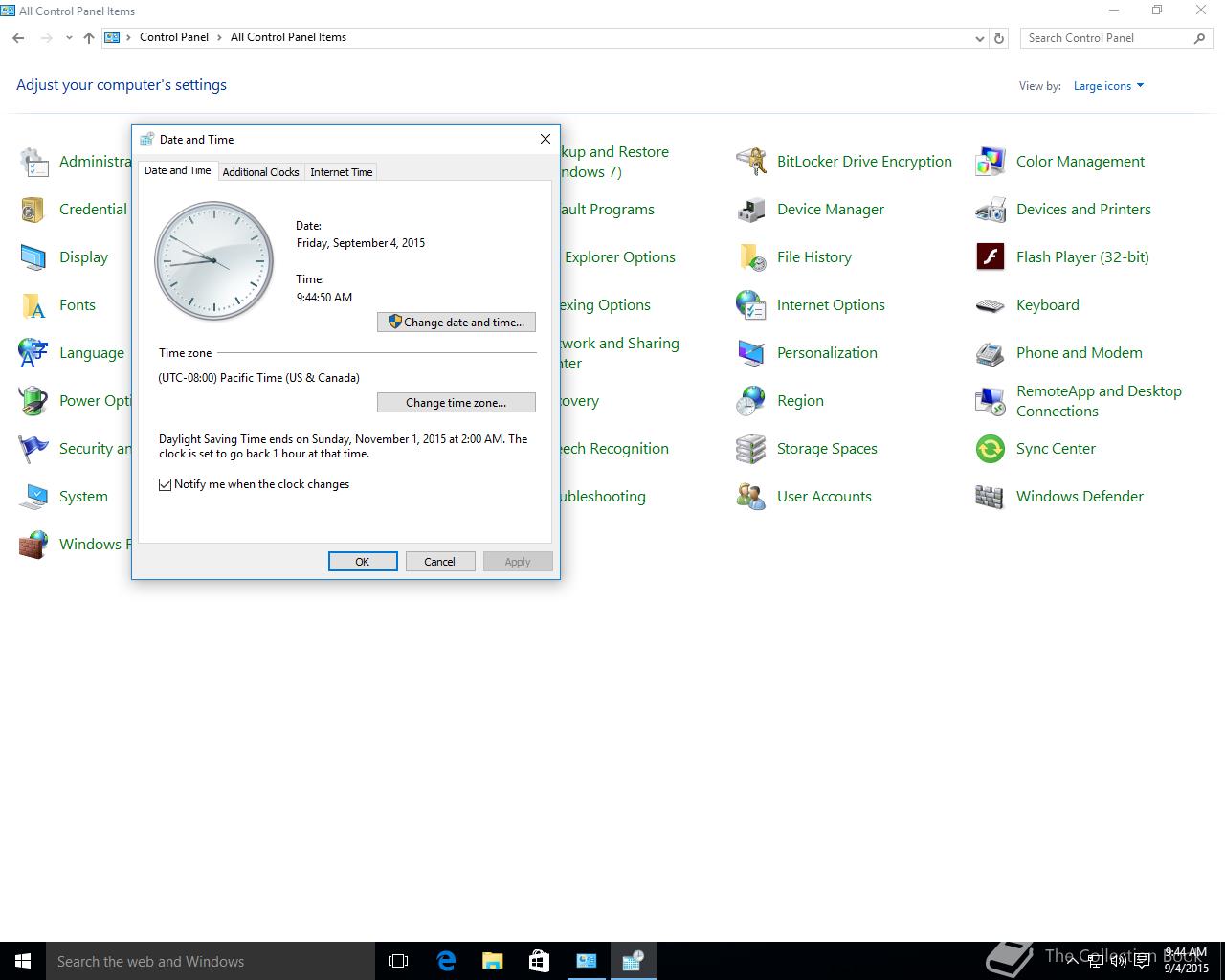Expand the chevron after Control Panel breadcrumb
The image size is (1225, 980).
219,37
